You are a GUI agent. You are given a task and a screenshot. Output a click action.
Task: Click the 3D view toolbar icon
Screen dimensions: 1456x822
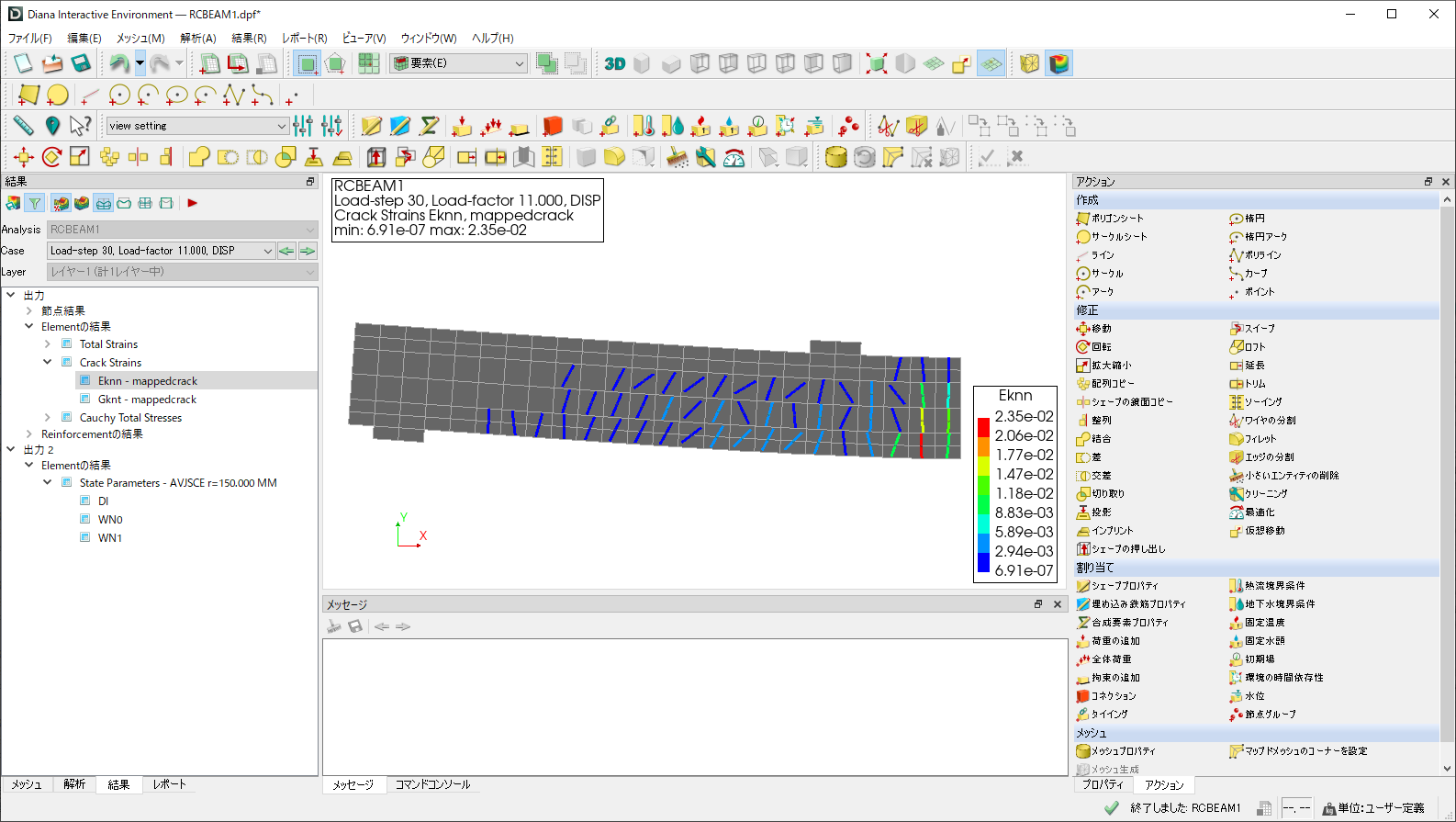point(614,63)
